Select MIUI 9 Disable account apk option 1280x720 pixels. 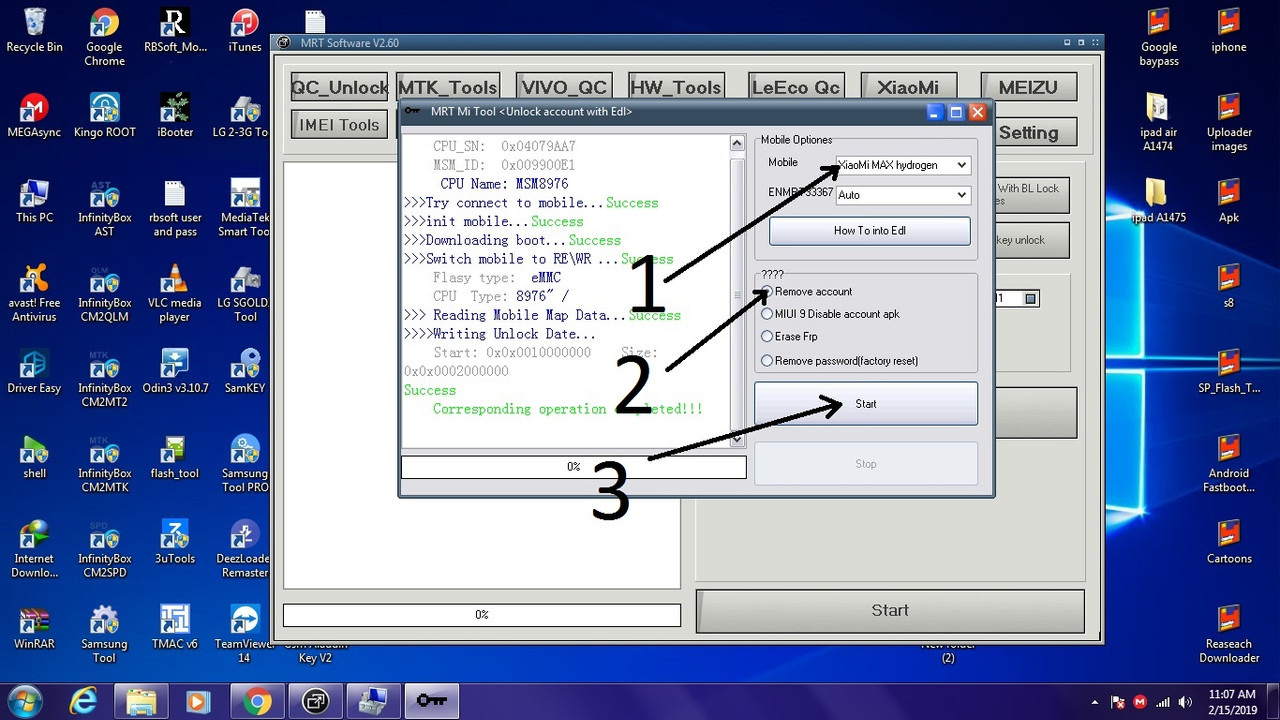pyautogui.click(x=830, y=314)
